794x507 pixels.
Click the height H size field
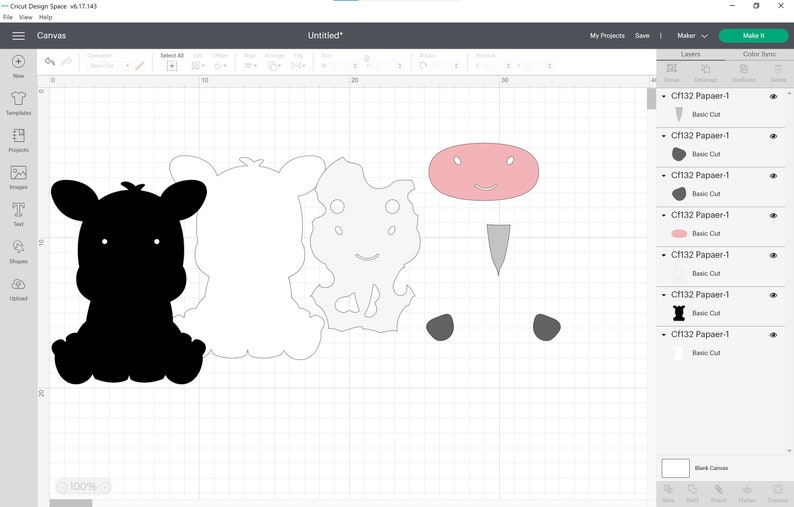point(388,66)
